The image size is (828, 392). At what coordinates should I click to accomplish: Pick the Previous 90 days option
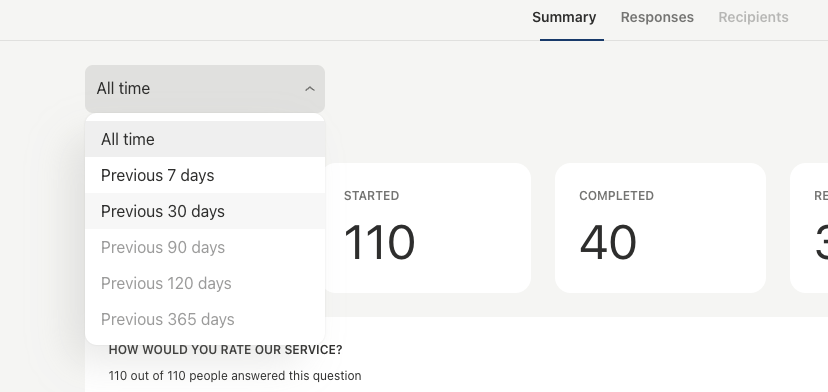205,247
